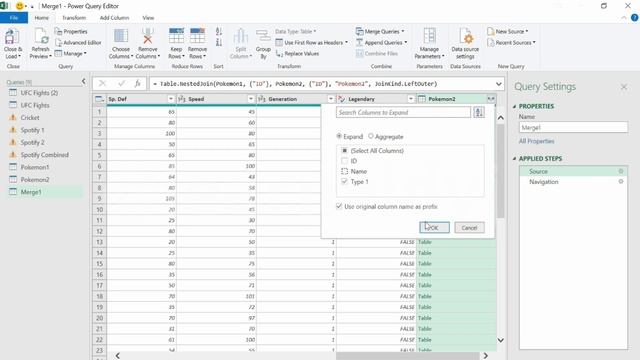640x360 pixels.
Task: Click the Recent Sources icon
Action: 491,42
